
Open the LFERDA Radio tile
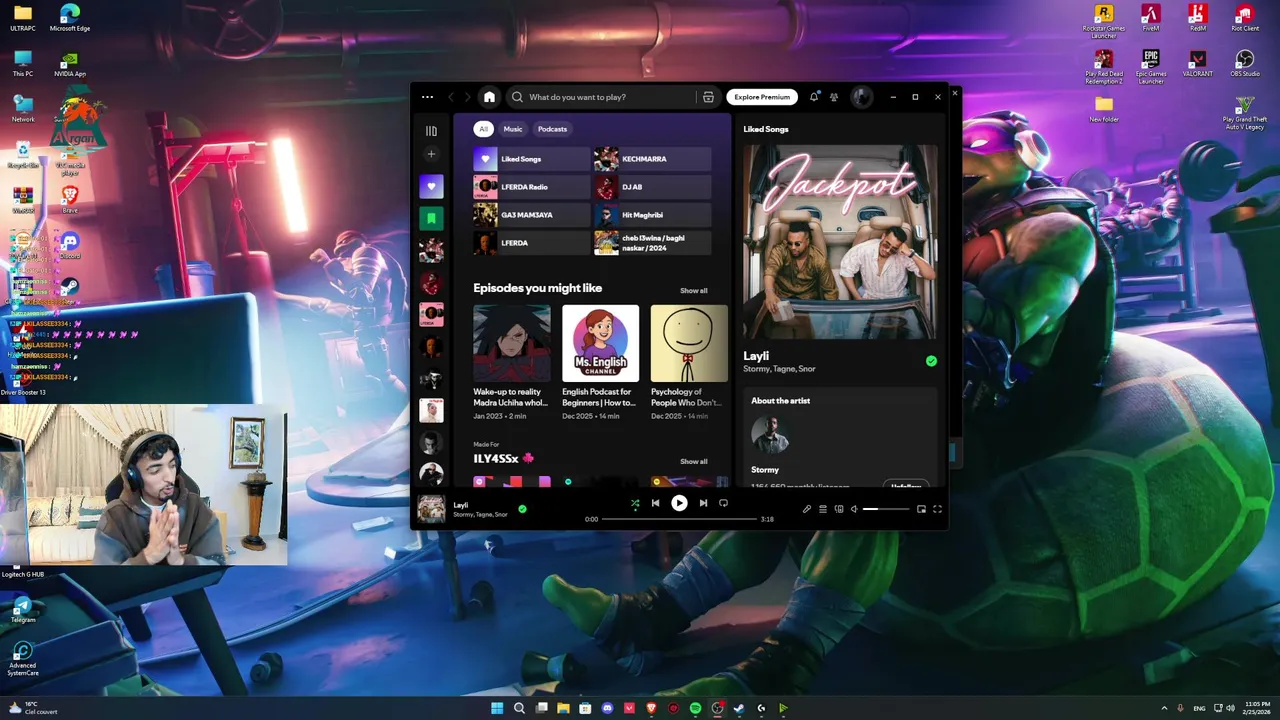pos(532,187)
